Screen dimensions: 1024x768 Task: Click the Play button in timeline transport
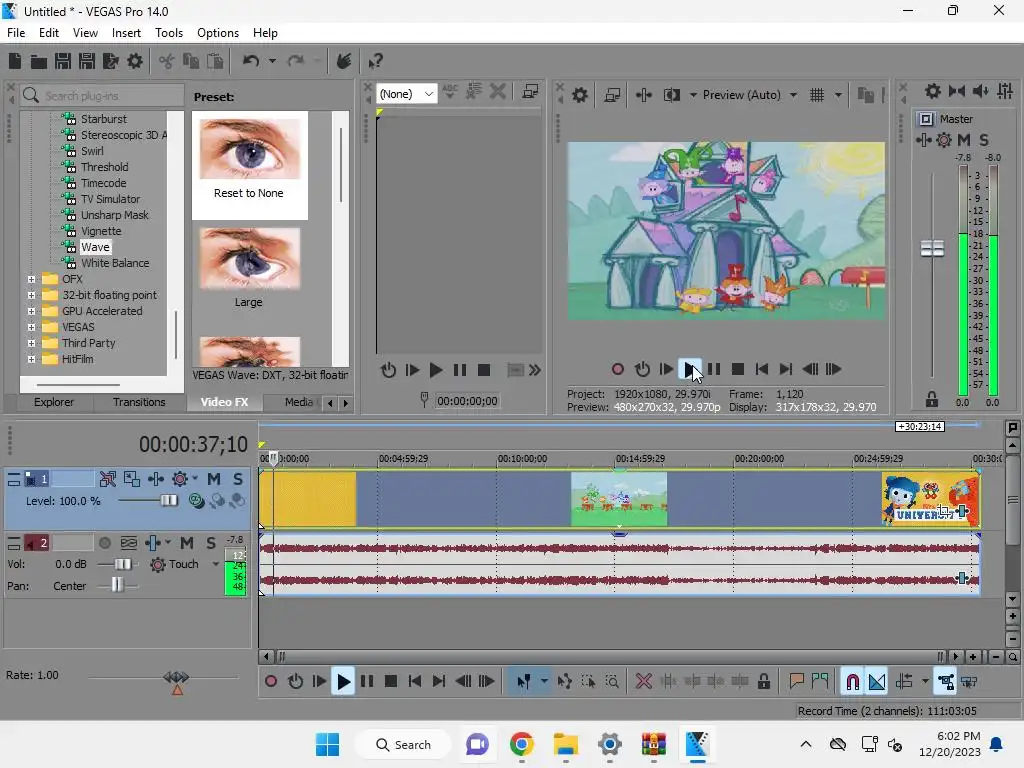[343, 682]
